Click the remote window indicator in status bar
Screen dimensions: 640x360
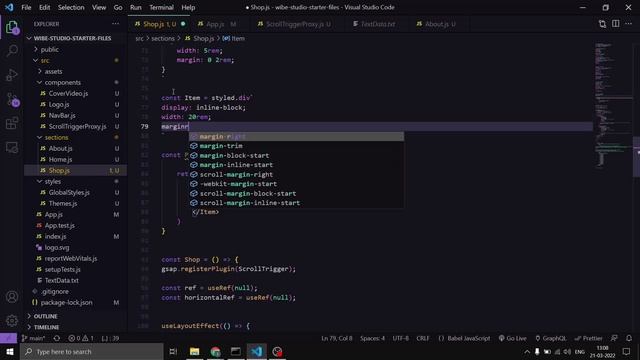tap(9, 338)
